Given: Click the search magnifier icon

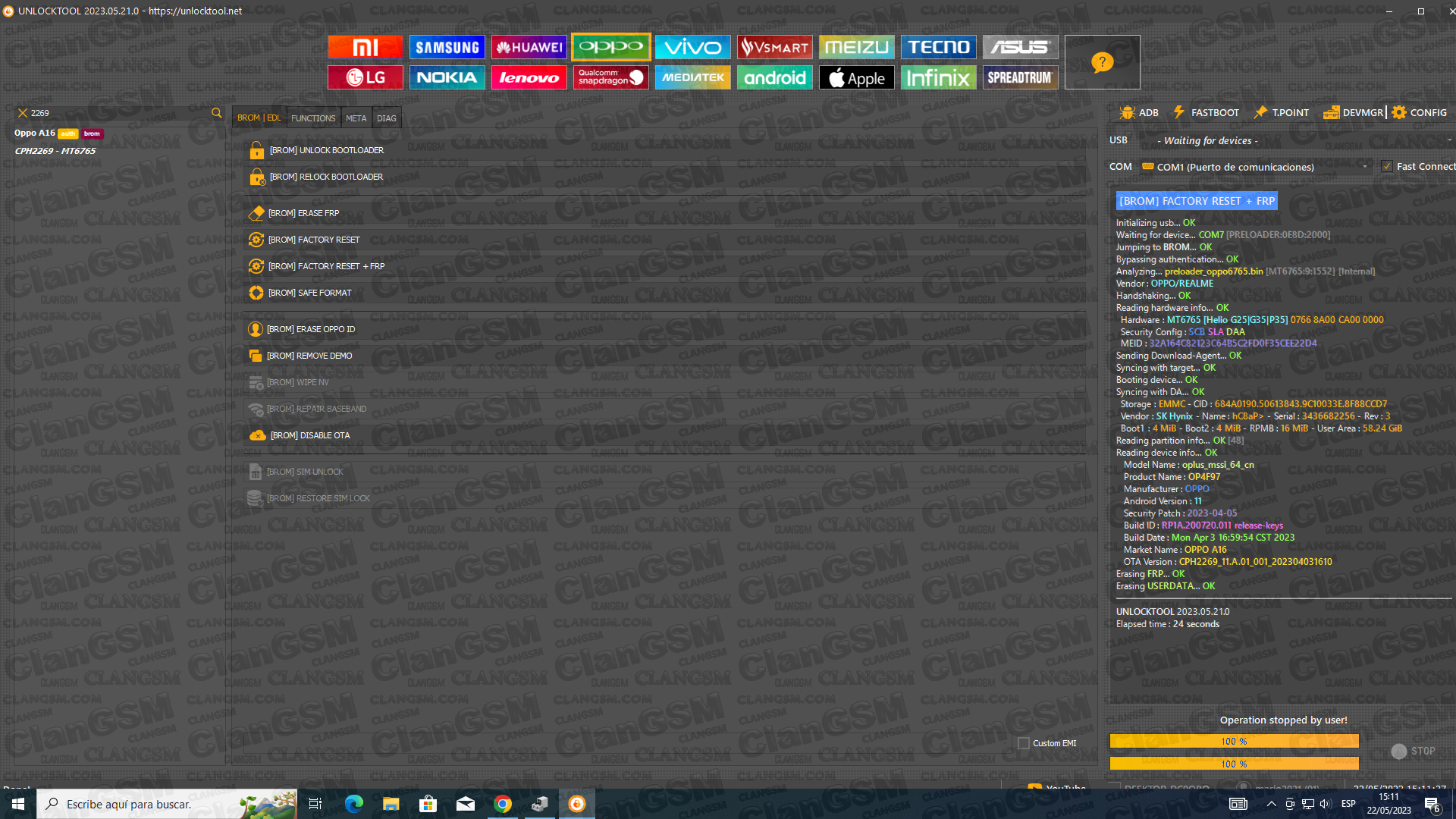Looking at the screenshot, I should click(217, 113).
